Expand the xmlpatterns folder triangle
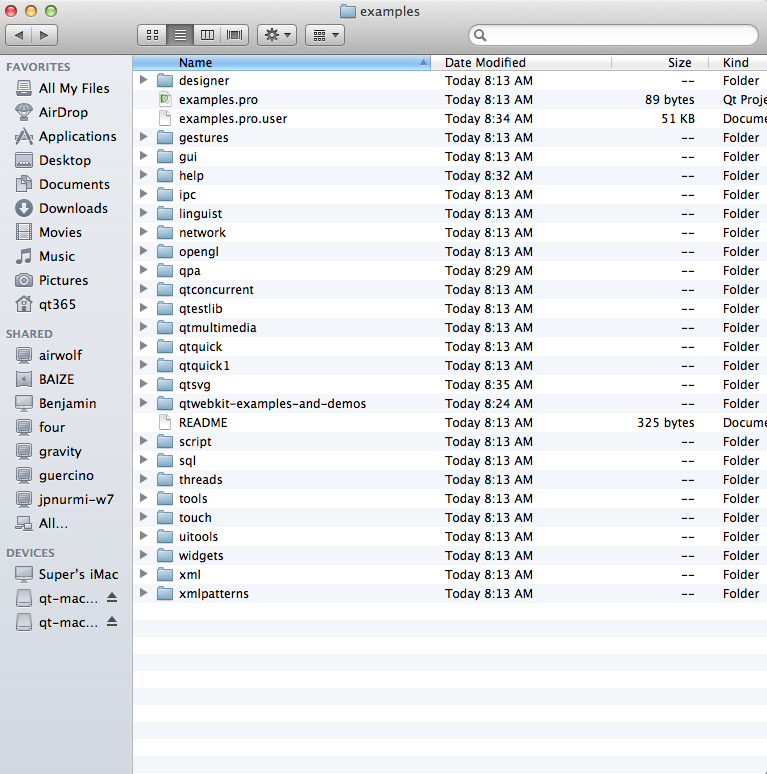Image resolution: width=767 pixels, height=774 pixels. 144,594
